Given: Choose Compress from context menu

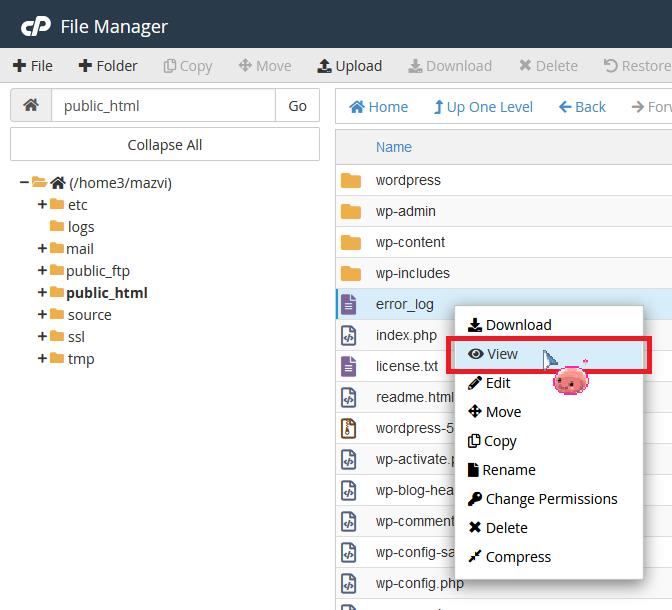Looking at the screenshot, I should pos(549,557).
